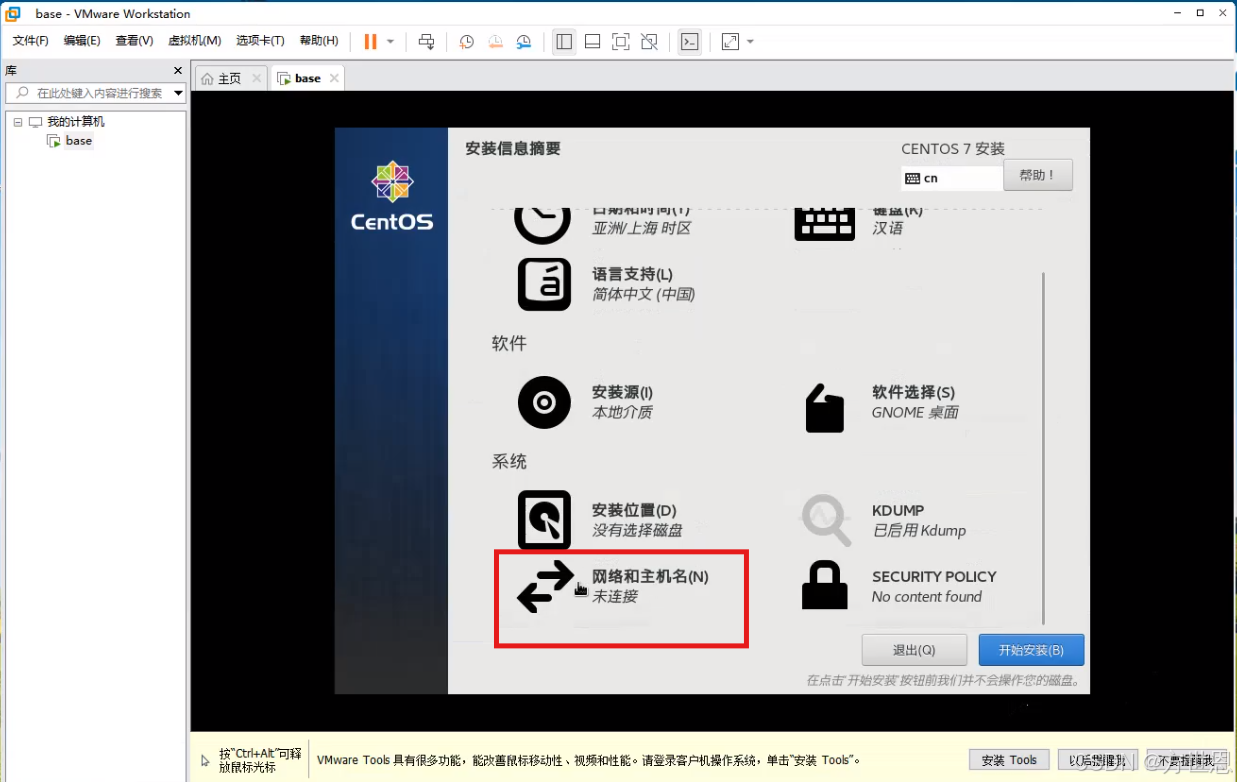Open 语言支持(L) language icon
1237x782 pixels.
[x=544, y=284]
